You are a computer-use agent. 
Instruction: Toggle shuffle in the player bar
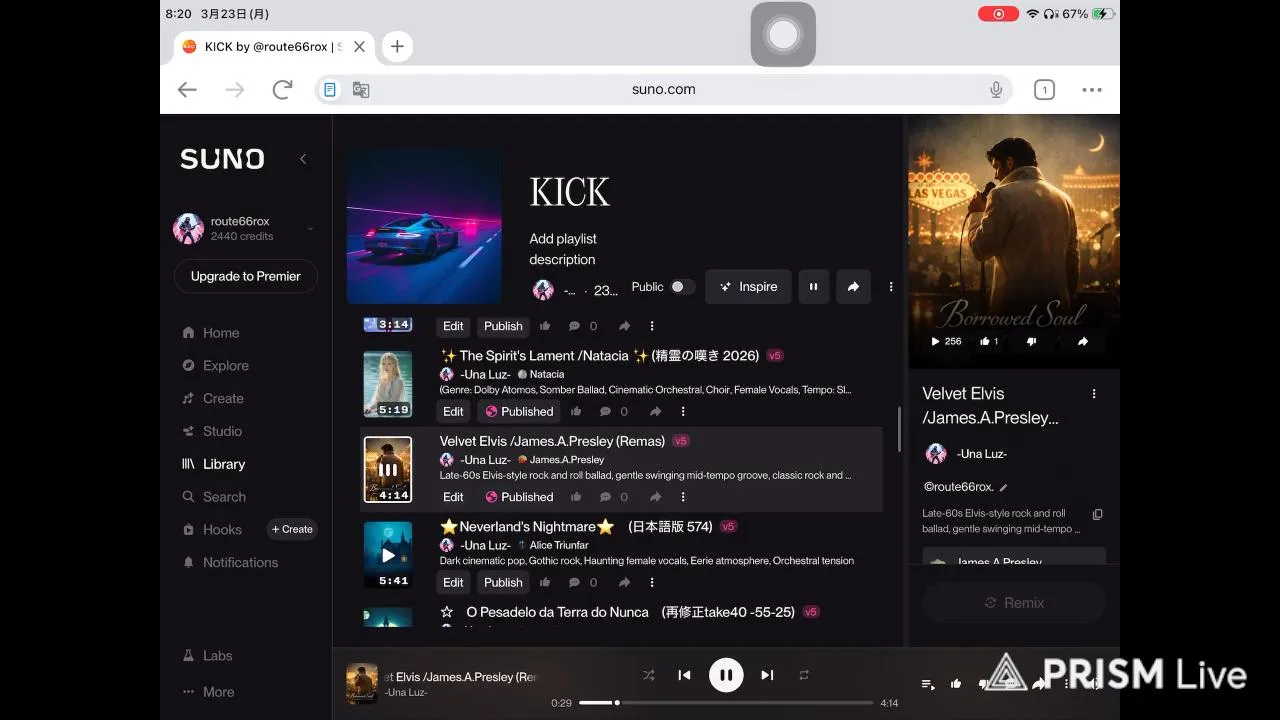649,675
